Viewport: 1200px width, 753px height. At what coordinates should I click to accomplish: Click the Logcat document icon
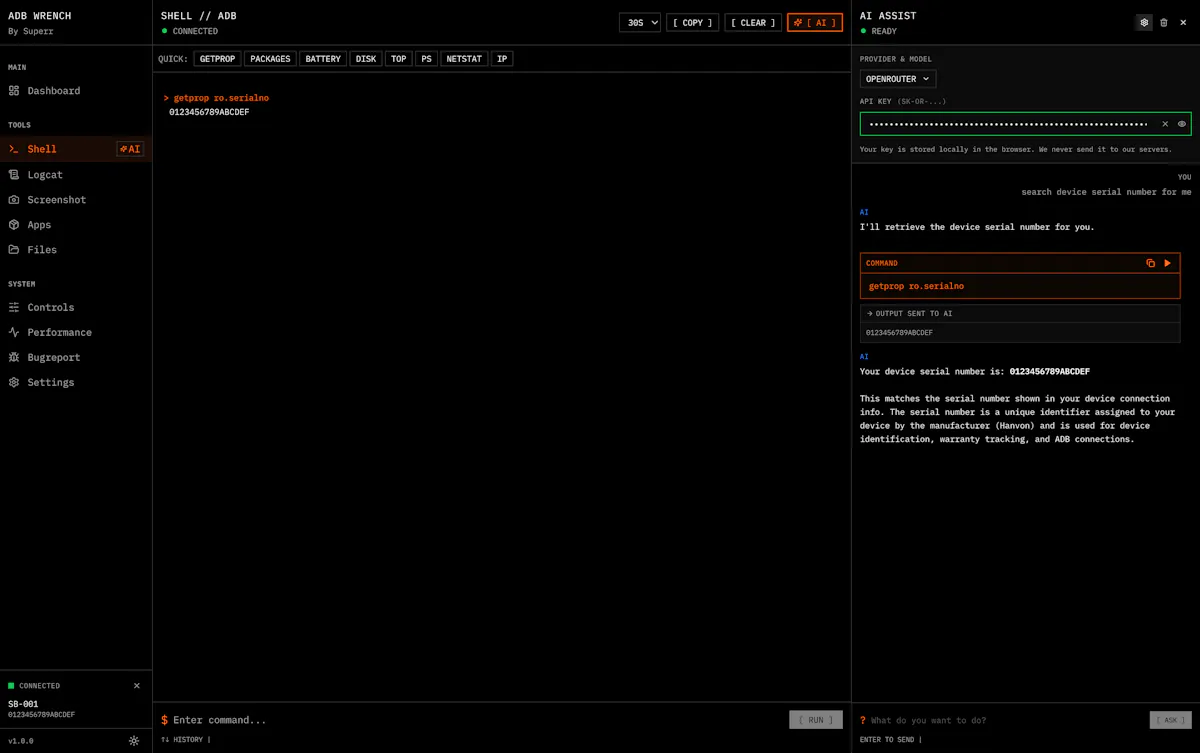(x=14, y=174)
